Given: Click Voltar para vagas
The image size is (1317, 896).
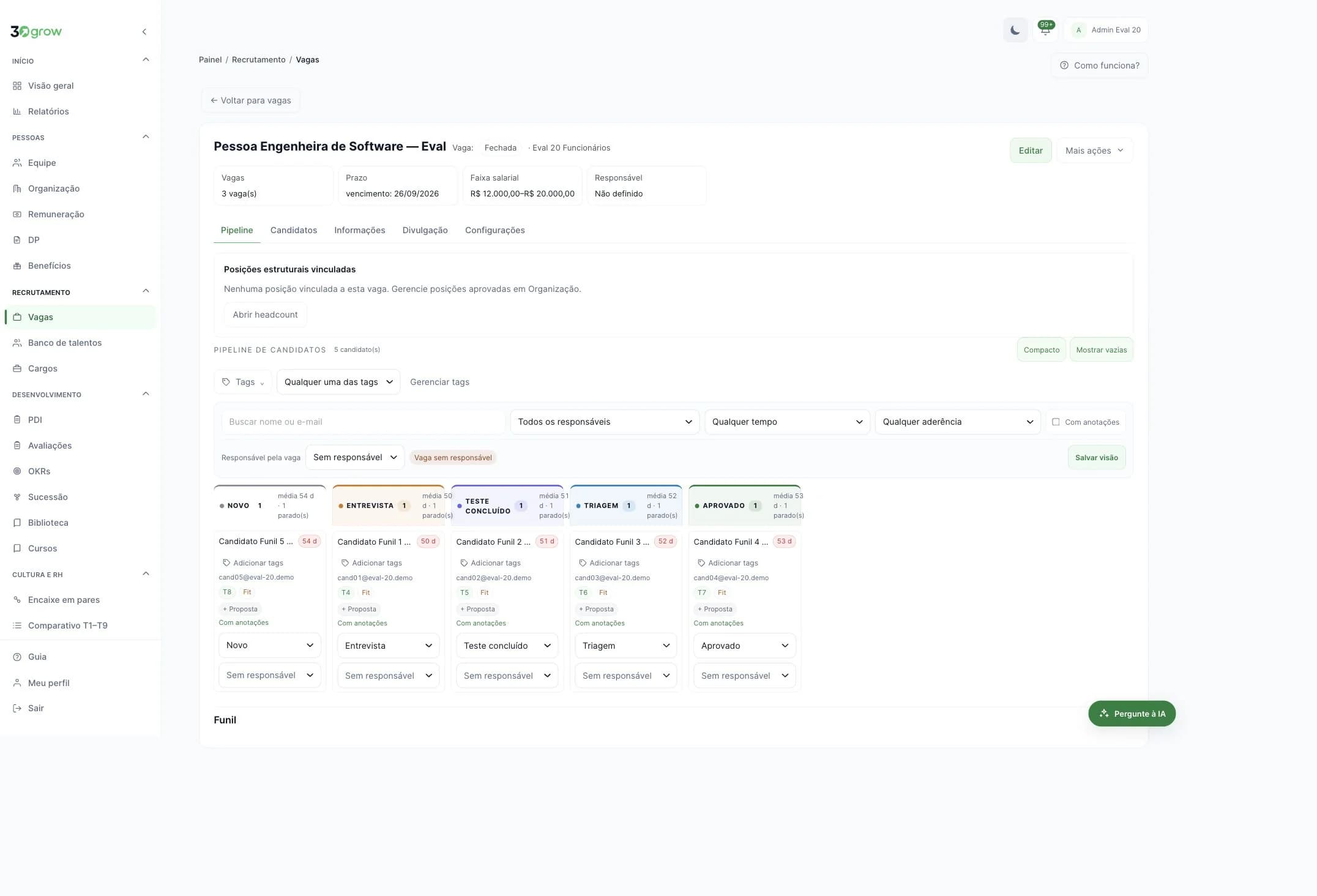Looking at the screenshot, I should tap(250, 100).
